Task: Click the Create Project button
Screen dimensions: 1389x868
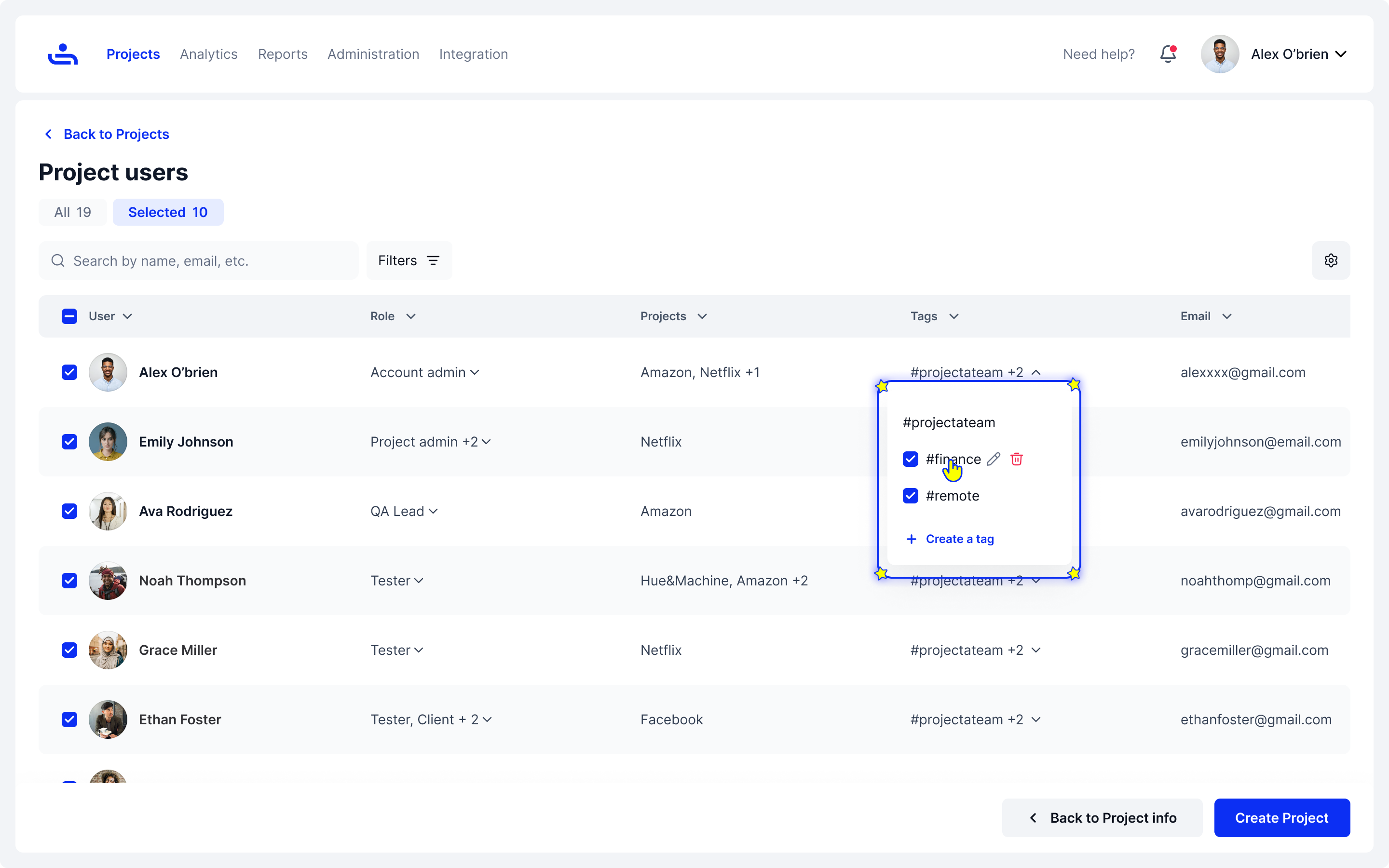Action: (x=1281, y=817)
